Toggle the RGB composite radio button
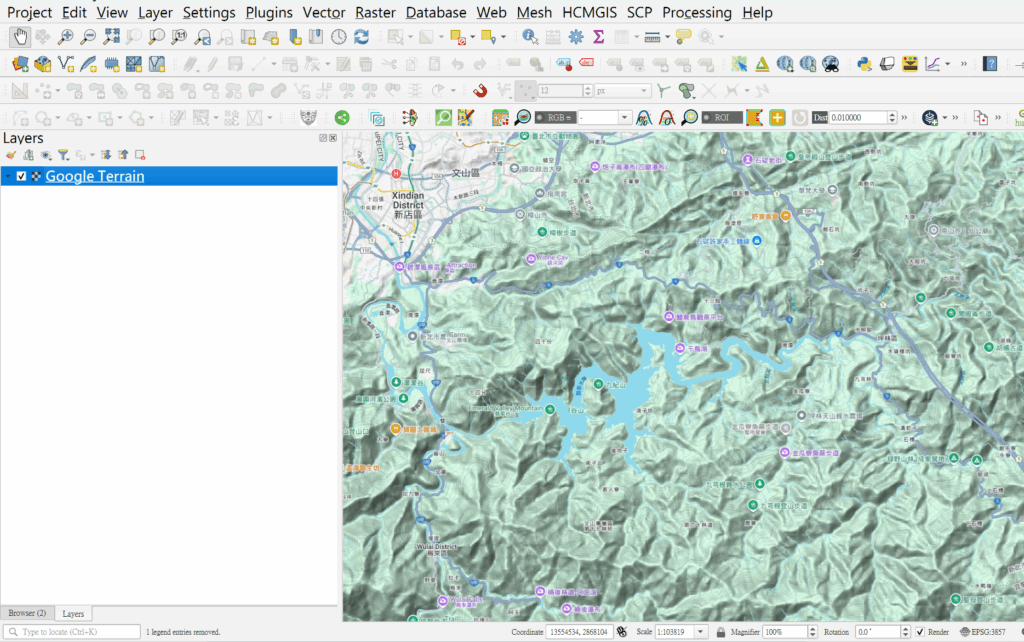Screen dimensions: 1024x642 click(x=540, y=118)
